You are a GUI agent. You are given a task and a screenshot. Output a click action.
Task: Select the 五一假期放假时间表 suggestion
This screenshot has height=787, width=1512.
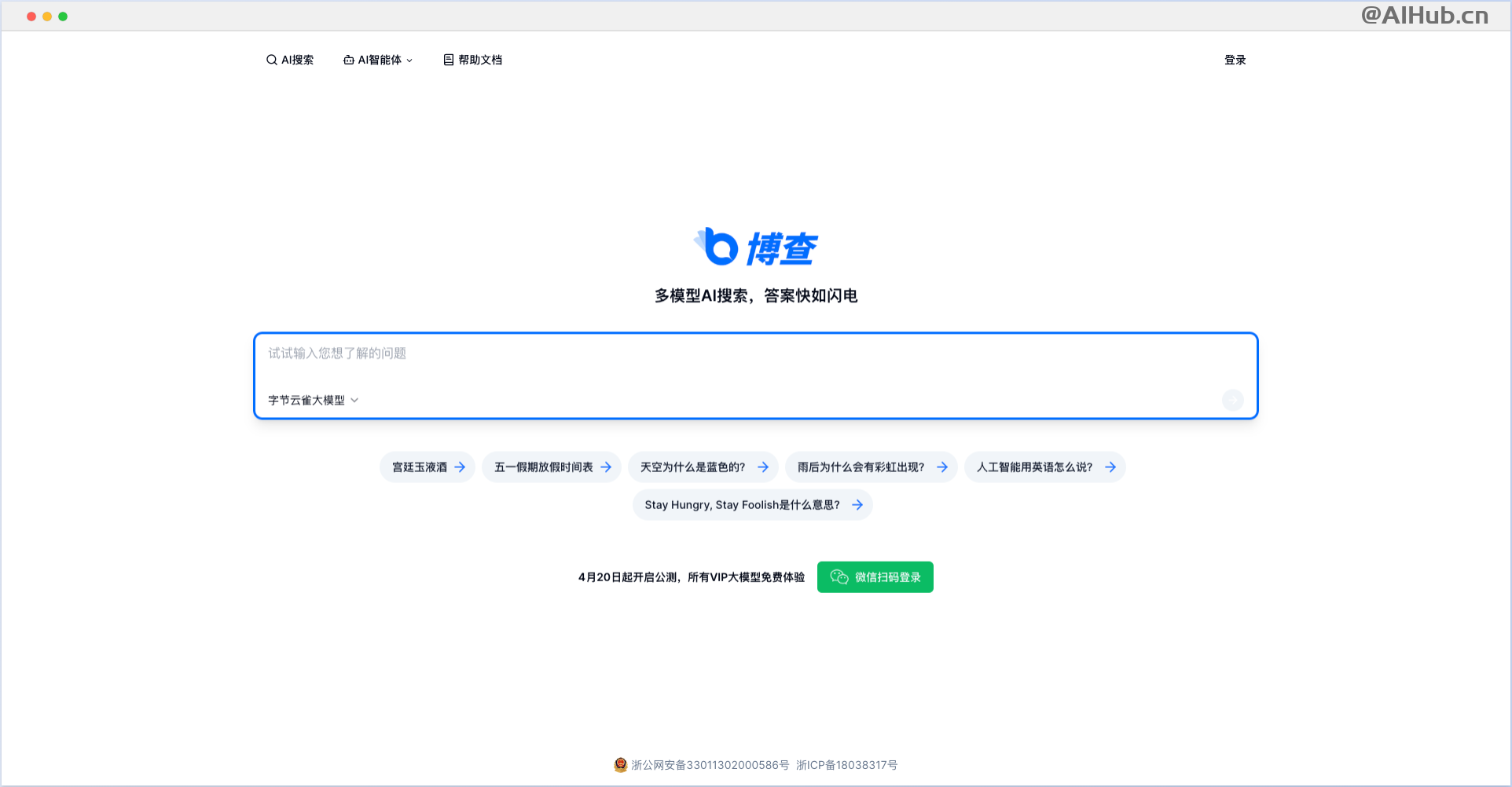552,467
